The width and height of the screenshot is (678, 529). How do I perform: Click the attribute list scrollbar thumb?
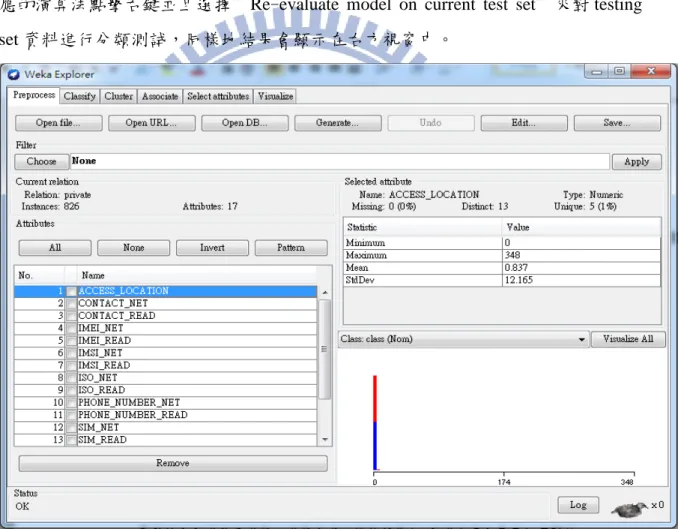coord(325,349)
